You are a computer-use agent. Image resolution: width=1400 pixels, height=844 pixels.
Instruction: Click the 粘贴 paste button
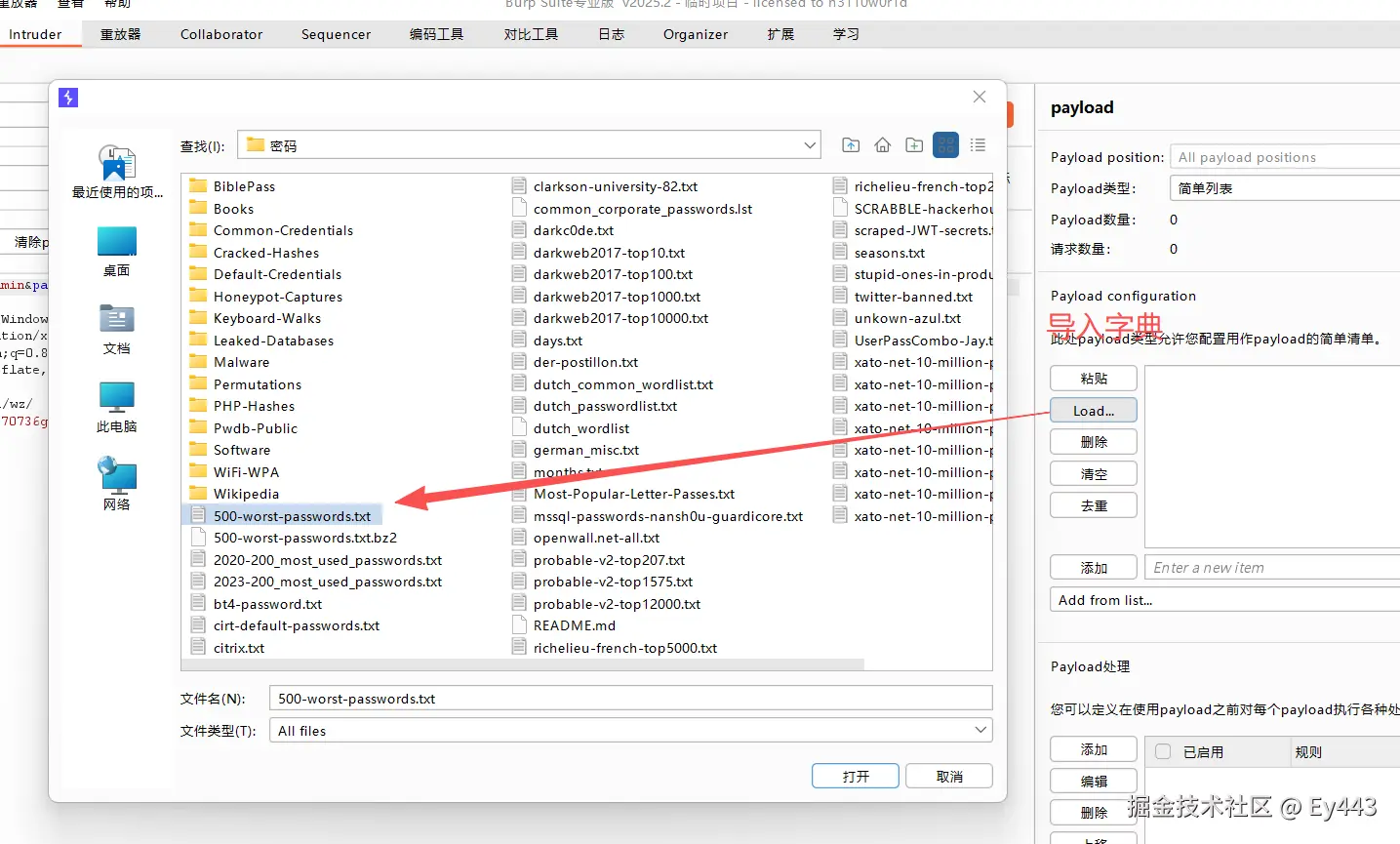tap(1094, 379)
